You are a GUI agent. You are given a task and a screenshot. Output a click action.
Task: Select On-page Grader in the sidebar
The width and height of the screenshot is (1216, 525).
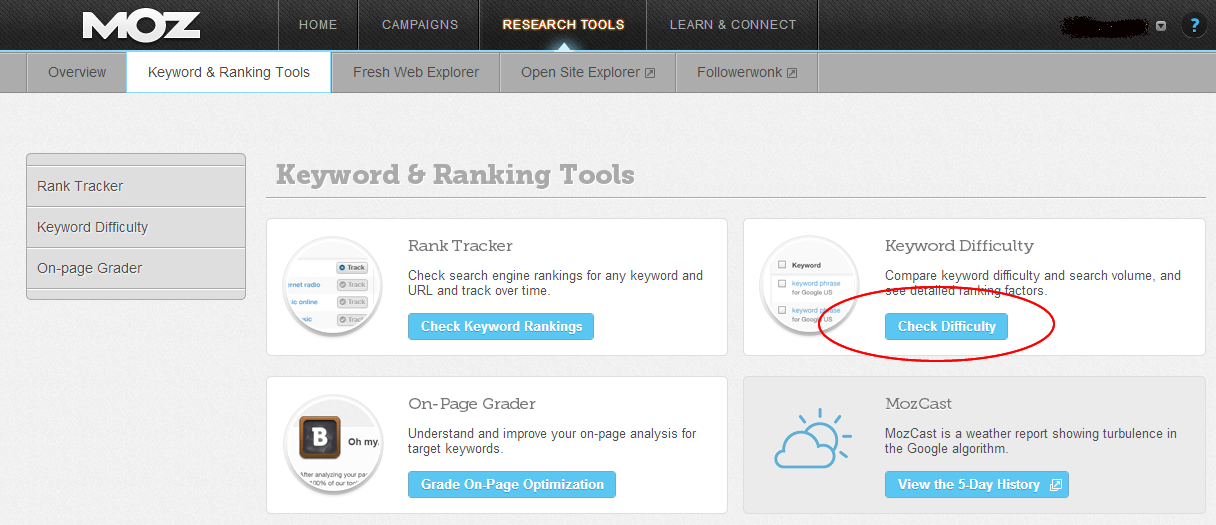click(x=136, y=268)
